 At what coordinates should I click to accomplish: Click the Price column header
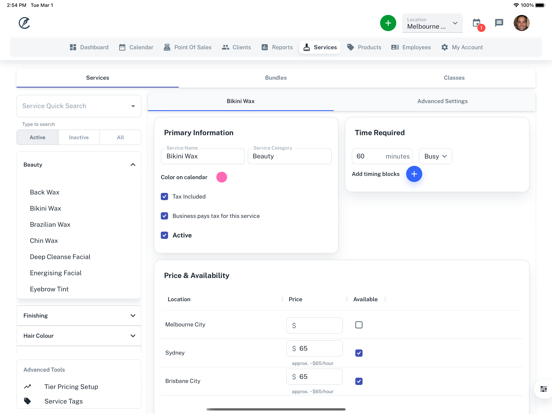[295, 299]
